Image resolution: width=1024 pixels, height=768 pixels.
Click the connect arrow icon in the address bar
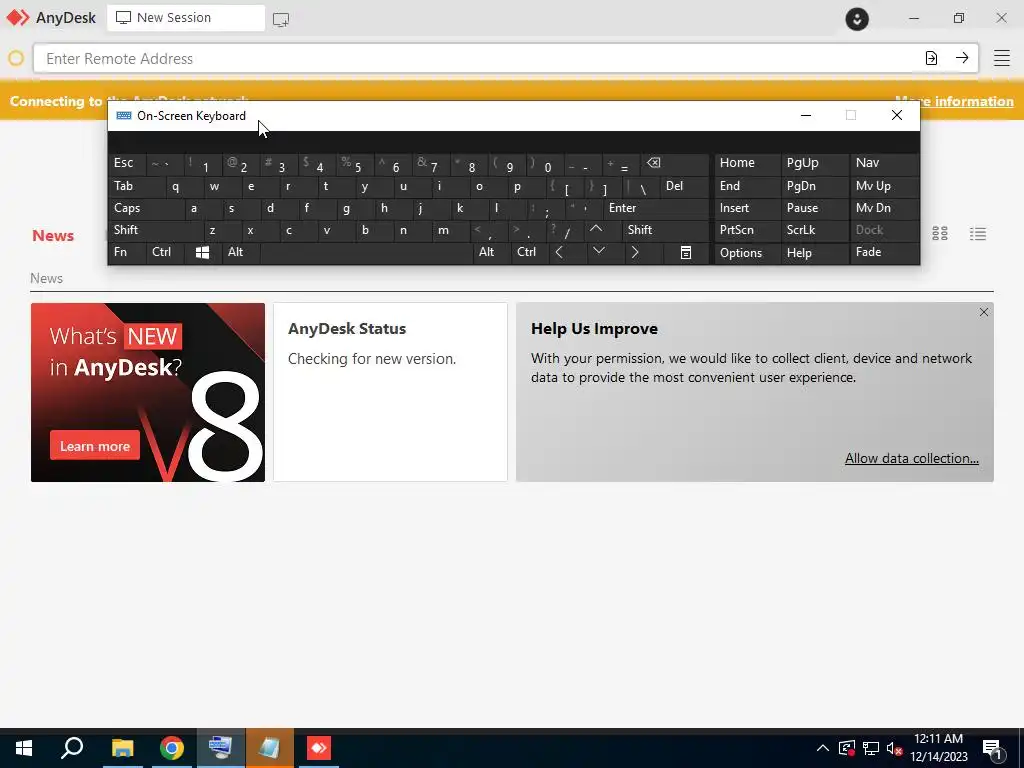[962, 58]
